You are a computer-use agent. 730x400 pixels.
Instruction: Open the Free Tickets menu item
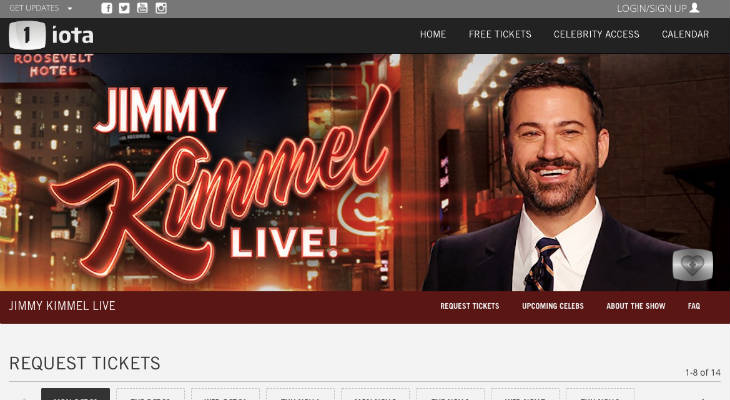500,34
